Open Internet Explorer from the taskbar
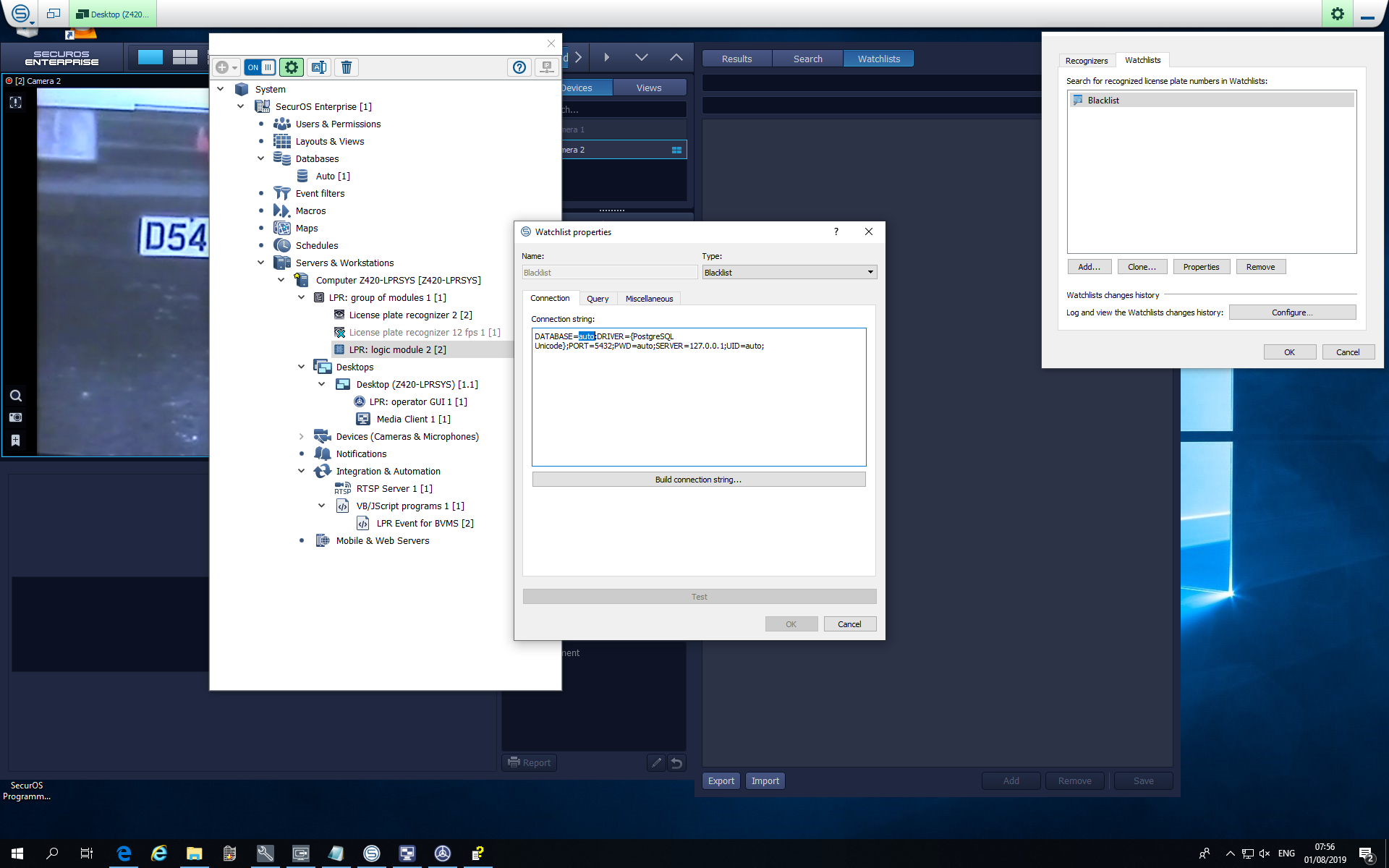The image size is (1389, 868). click(x=159, y=854)
